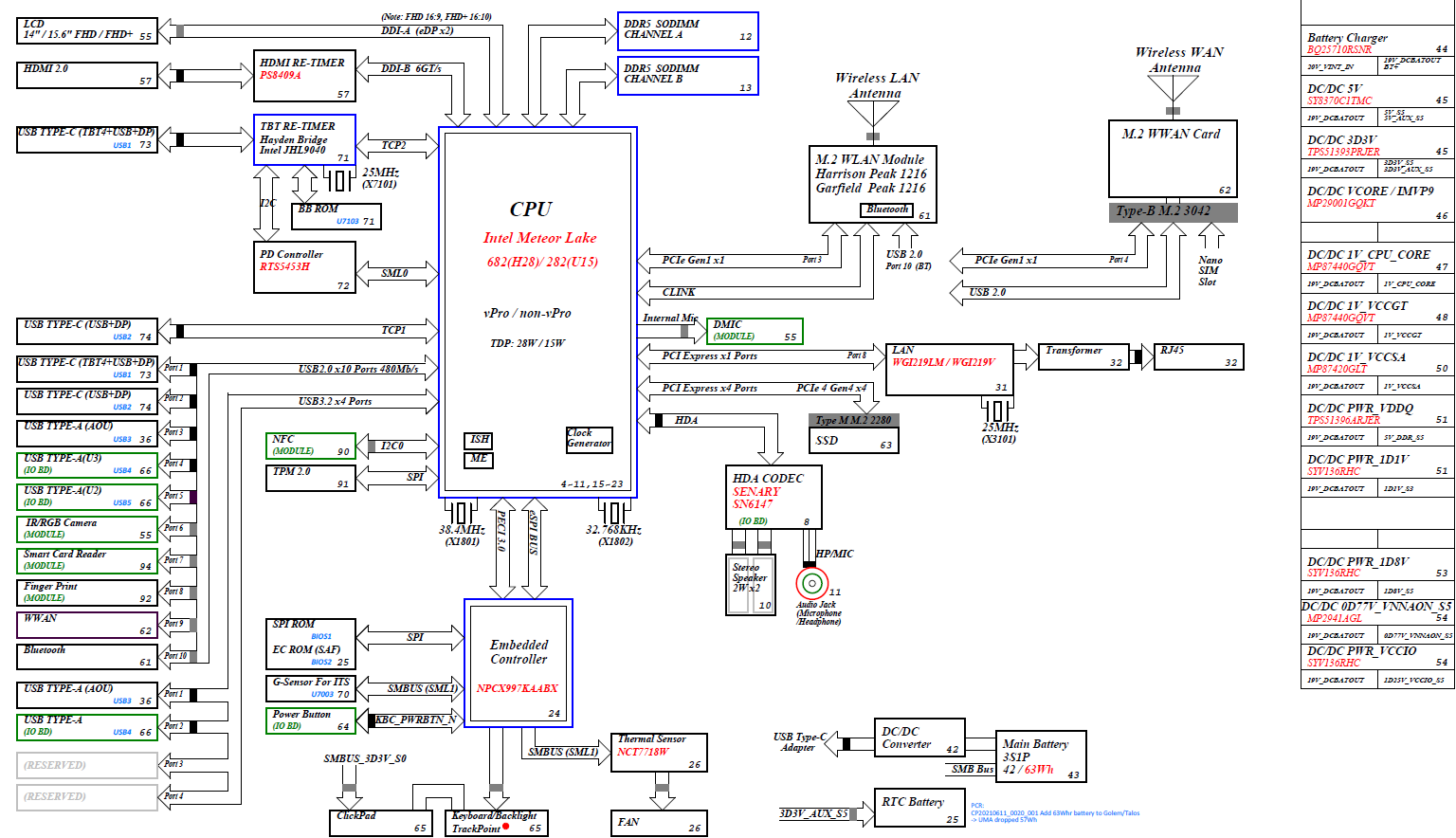
Task: Select the HDA CODEC SENARY block
Action: pyautogui.click(x=773, y=497)
